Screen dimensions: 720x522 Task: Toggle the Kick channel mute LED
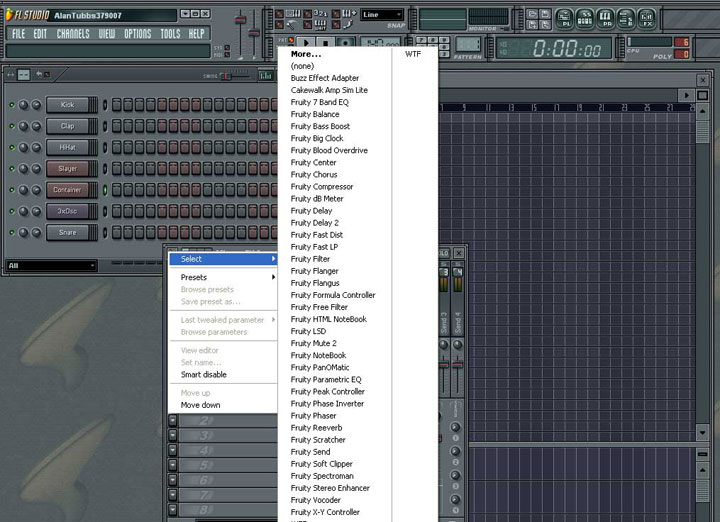point(12,105)
